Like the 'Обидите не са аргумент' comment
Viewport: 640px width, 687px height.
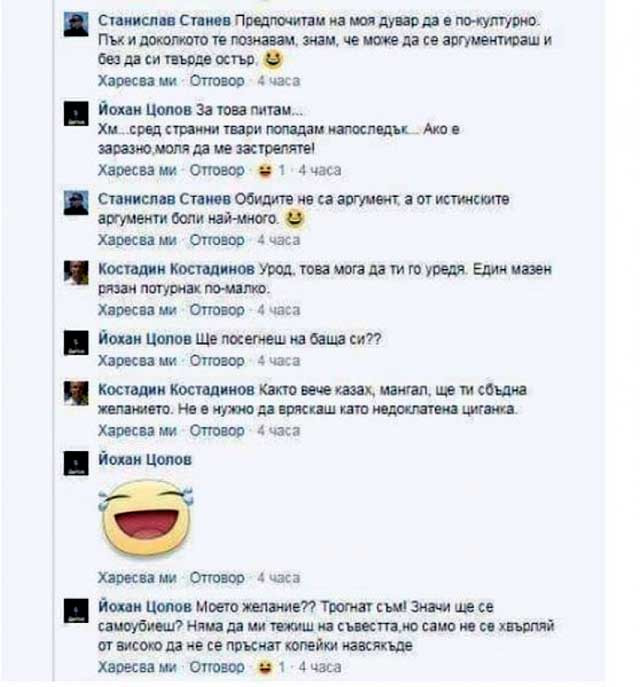(137, 241)
